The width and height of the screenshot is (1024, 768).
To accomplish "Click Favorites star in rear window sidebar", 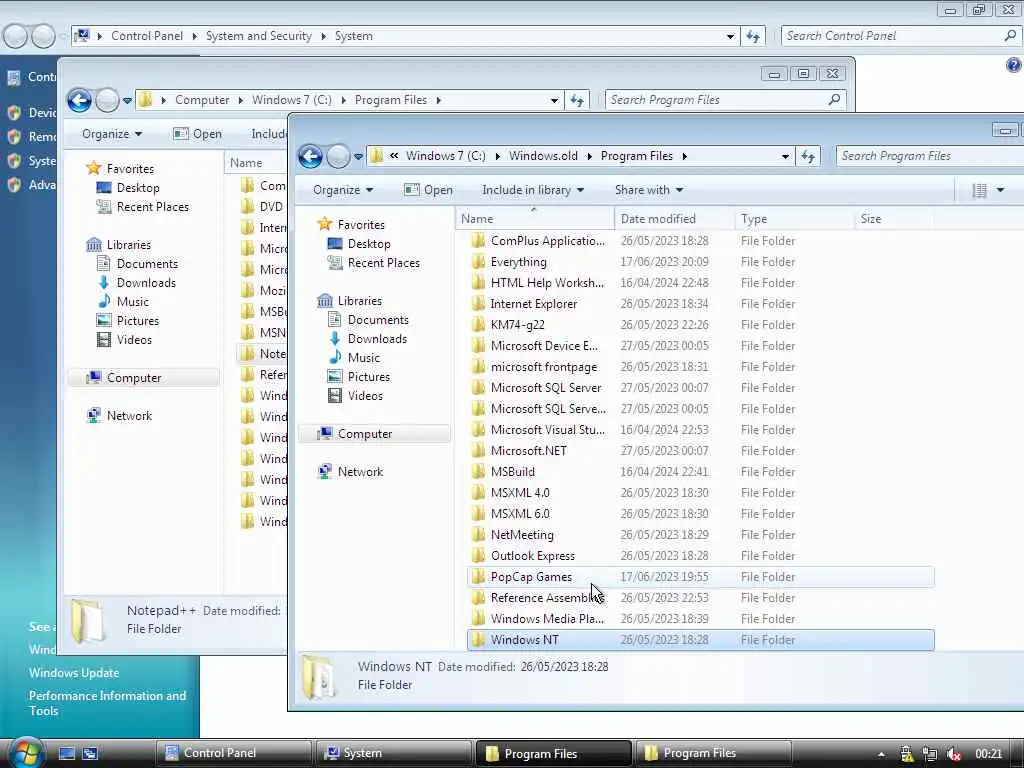I will 93,168.
